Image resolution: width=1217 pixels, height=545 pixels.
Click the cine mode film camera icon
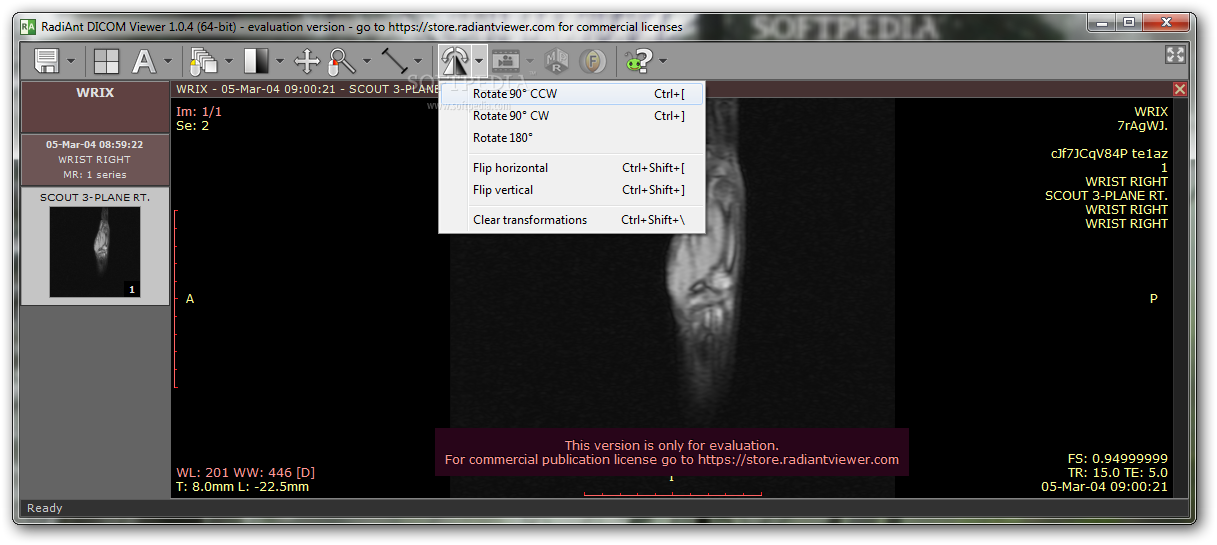click(506, 62)
